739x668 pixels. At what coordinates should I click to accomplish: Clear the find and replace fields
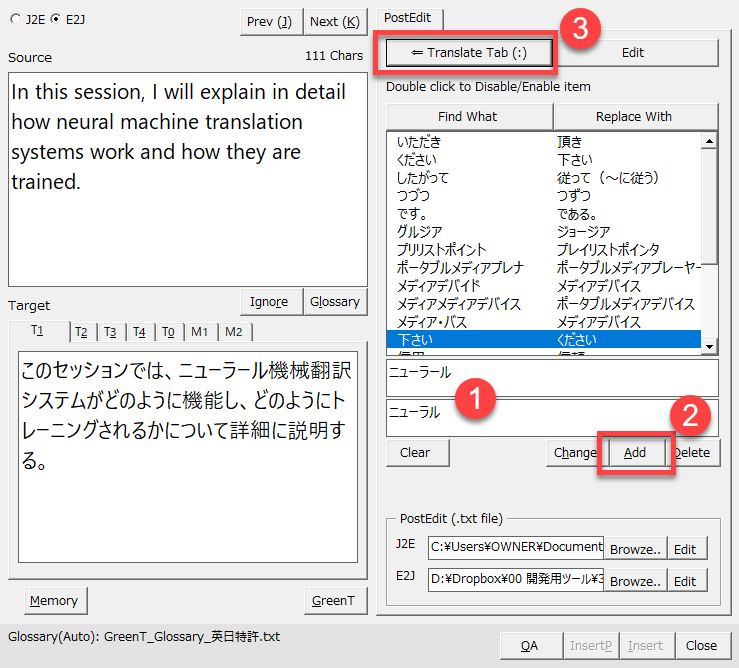coord(416,453)
